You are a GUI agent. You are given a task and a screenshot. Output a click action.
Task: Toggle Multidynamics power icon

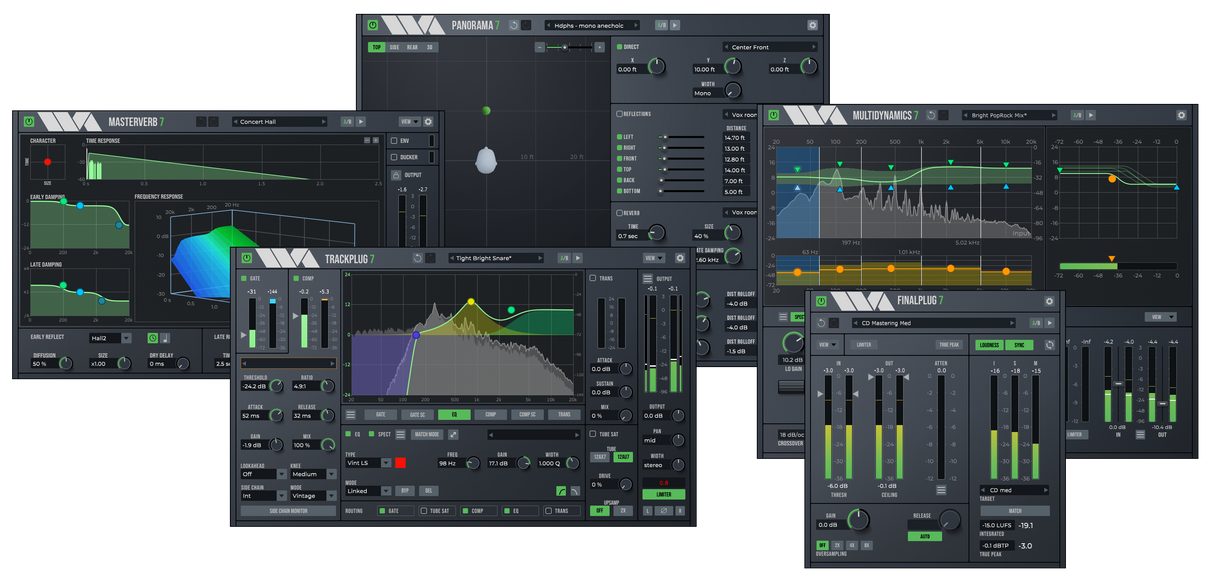[x=771, y=115]
